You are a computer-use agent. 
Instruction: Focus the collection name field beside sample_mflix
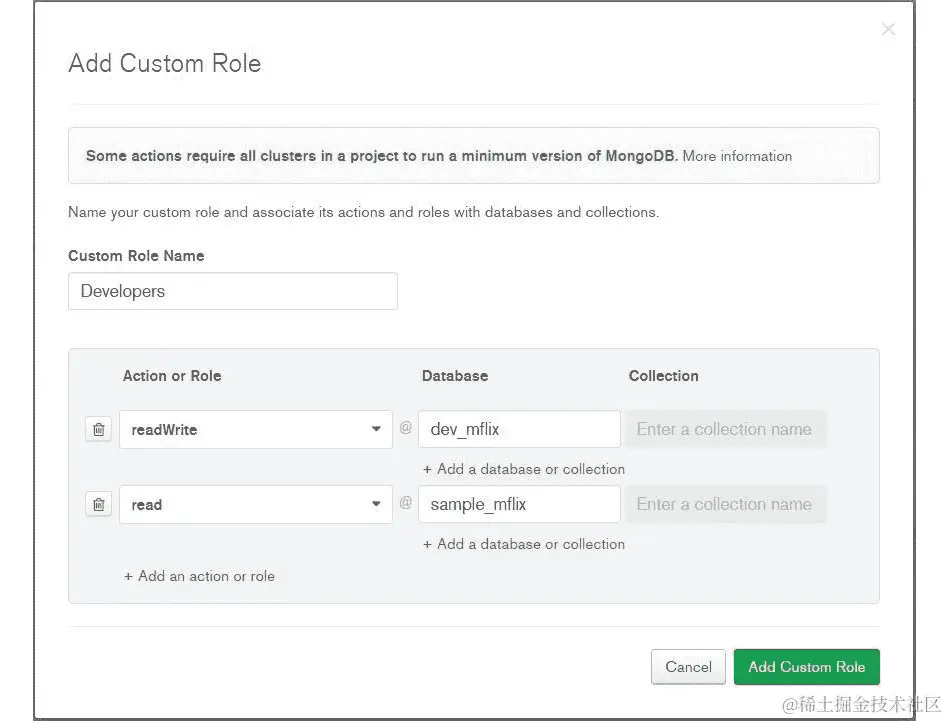[726, 504]
